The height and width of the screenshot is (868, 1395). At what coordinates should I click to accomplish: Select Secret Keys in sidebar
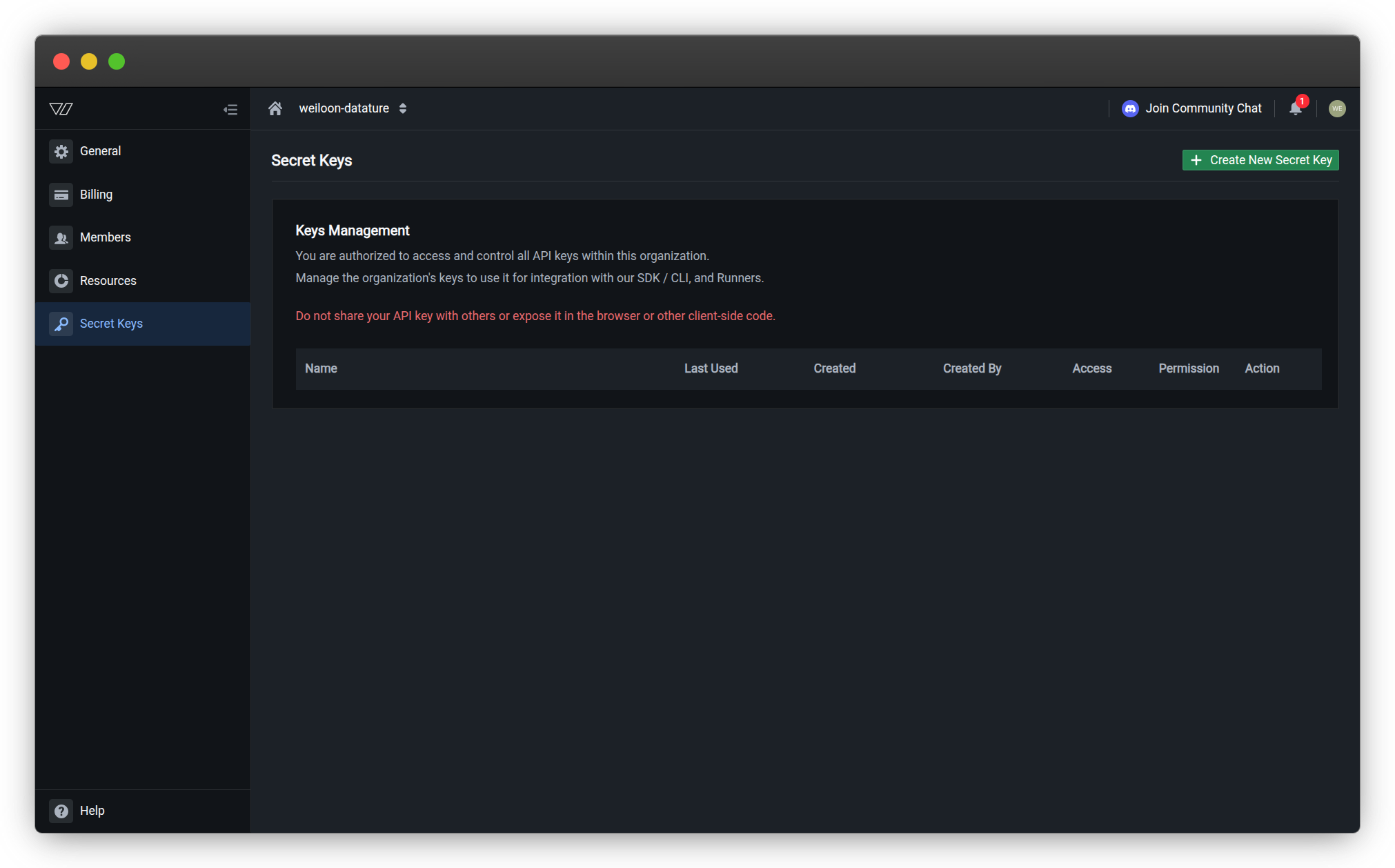(111, 324)
